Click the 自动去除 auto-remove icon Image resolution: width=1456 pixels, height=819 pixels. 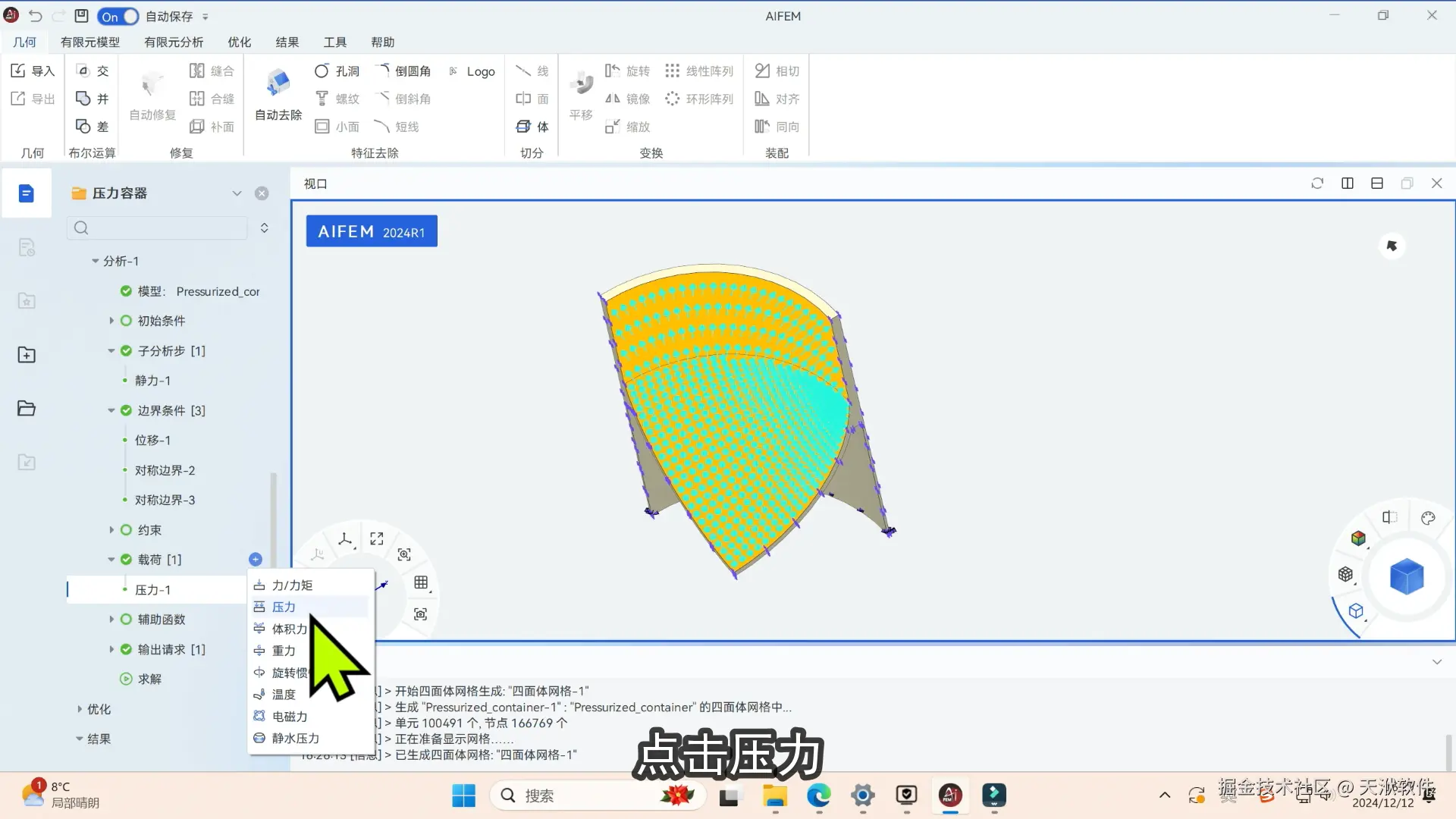[278, 83]
